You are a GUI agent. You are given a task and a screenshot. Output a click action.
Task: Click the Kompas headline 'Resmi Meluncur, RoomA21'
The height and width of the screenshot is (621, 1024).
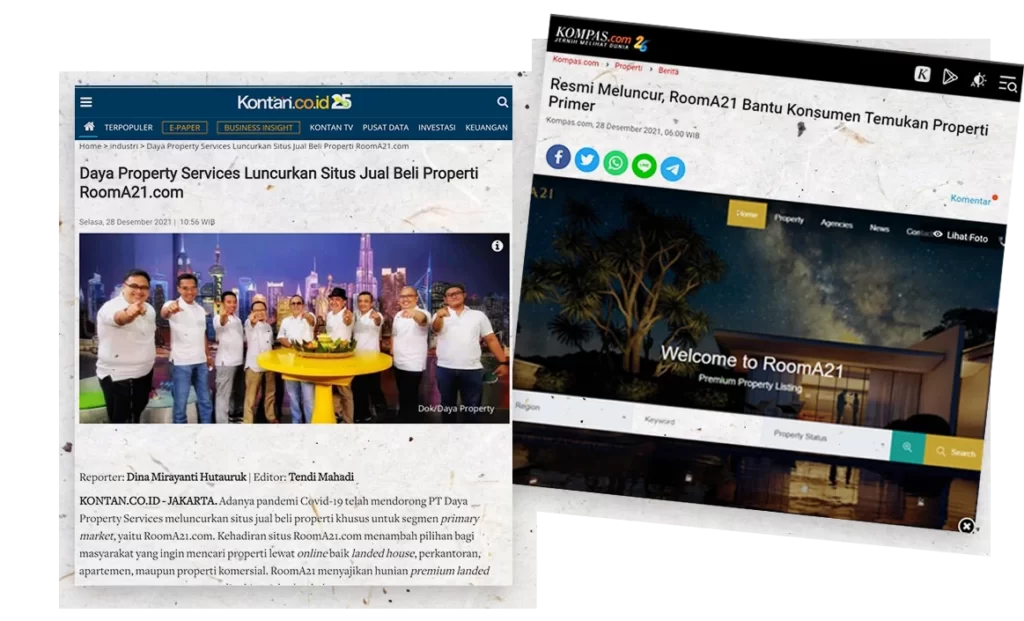click(x=768, y=107)
